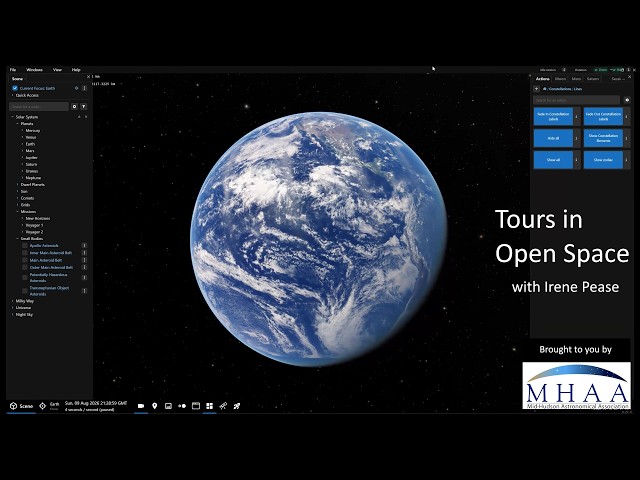This screenshot has height=480, width=640.
Task: Collapse the Planets tree node
Action: (x=18, y=124)
